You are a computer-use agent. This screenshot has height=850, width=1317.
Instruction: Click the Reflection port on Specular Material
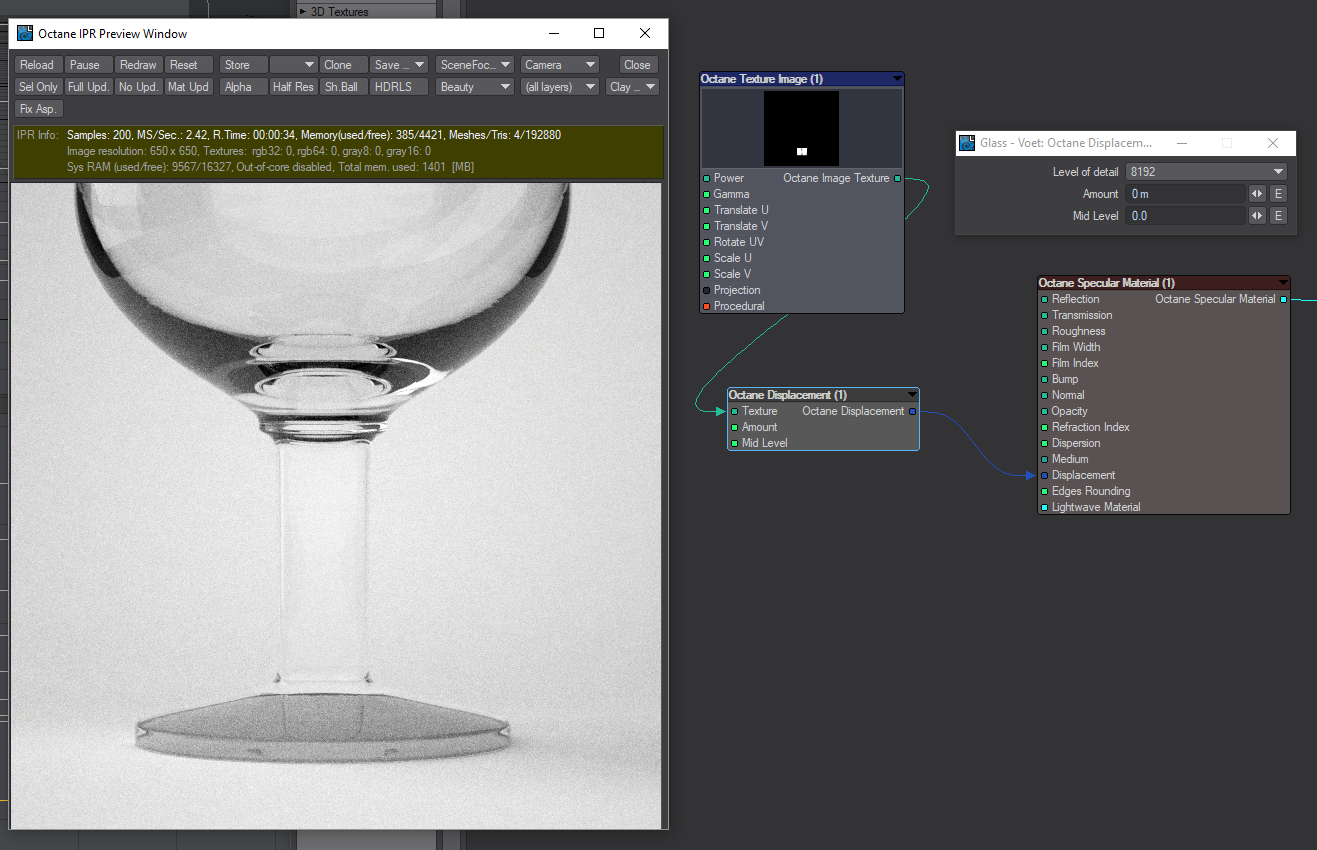pyautogui.click(x=1044, y=300)
